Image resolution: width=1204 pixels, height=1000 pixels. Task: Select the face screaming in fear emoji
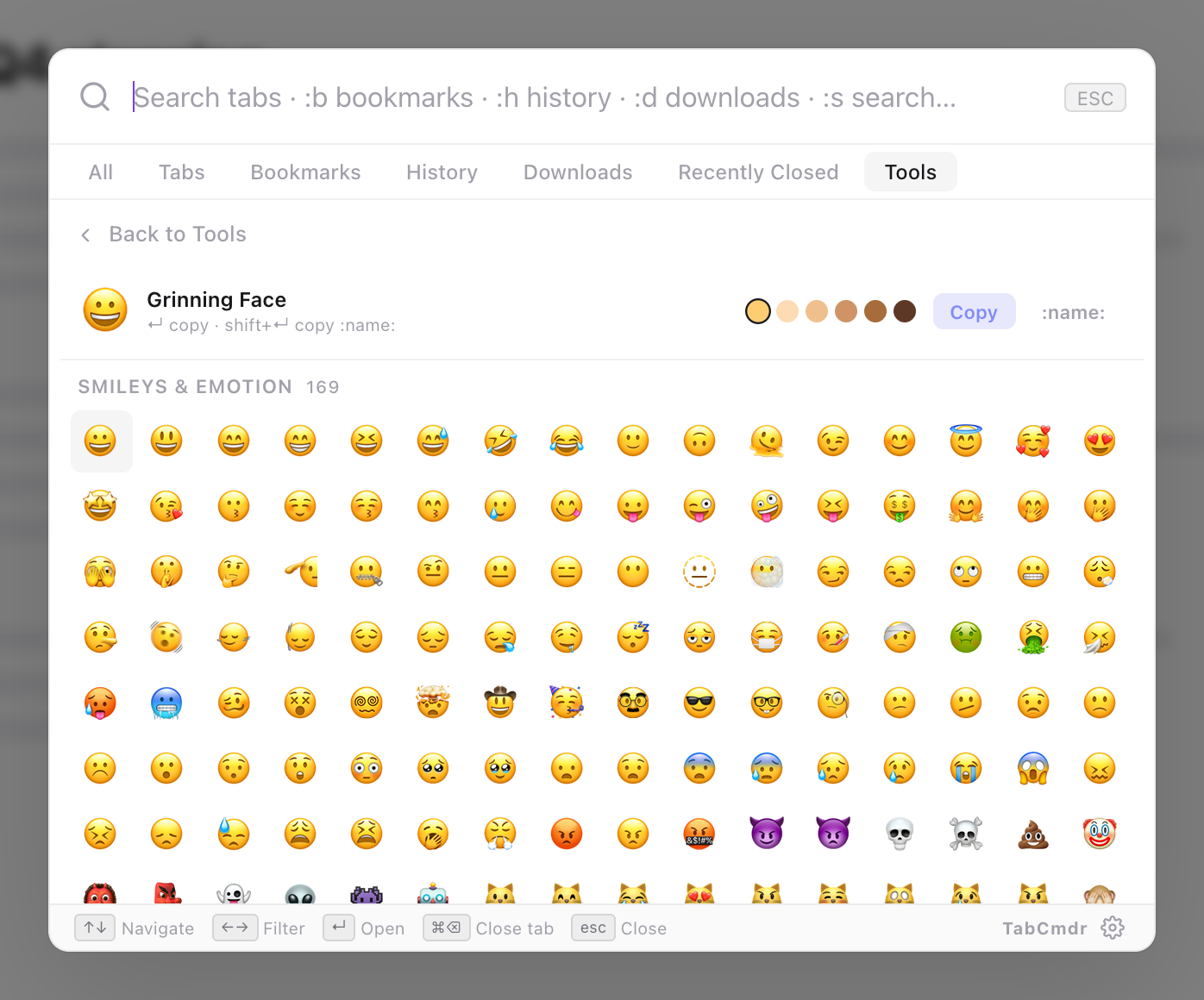[x=1033, y=769]
